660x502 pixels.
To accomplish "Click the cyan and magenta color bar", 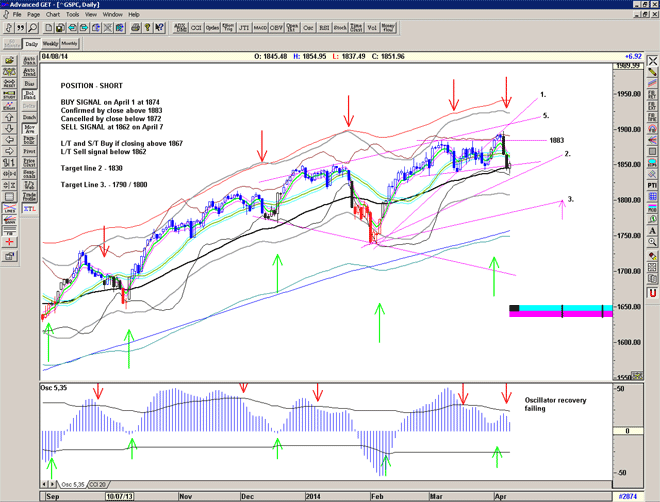I will click(x=561, y=311).
